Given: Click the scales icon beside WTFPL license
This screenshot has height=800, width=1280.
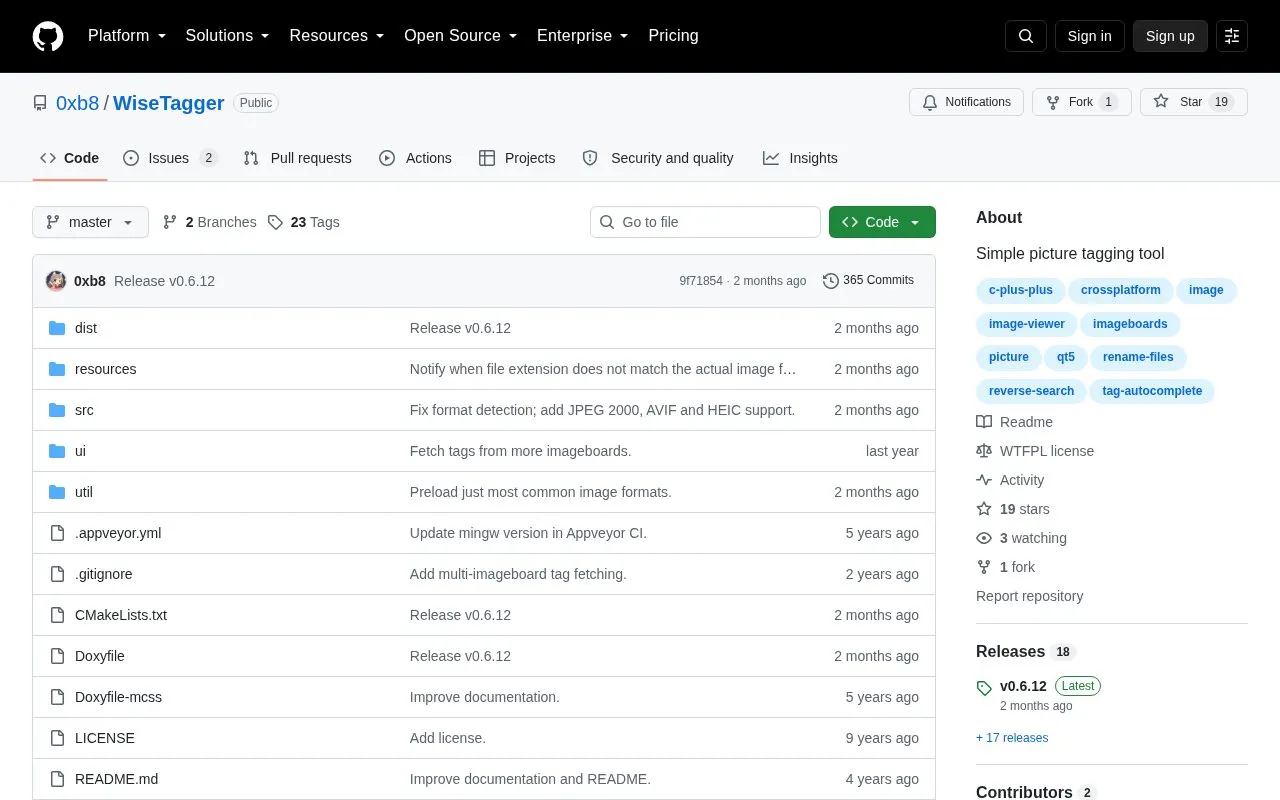Looking at the screenshot, I should click(x=984, y=451).
